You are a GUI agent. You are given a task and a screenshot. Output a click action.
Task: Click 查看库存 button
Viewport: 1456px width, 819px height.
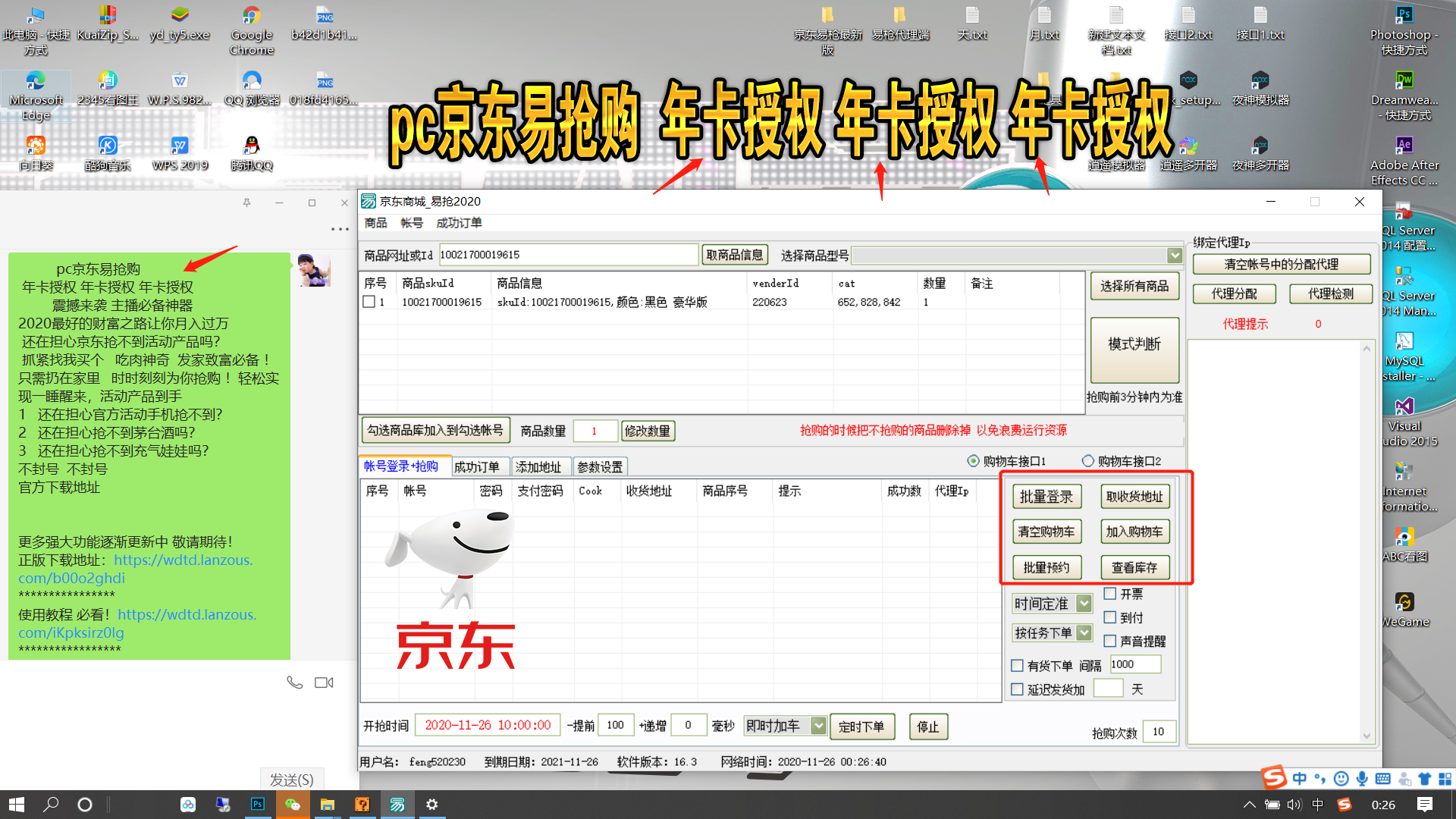pos(1134,567)
